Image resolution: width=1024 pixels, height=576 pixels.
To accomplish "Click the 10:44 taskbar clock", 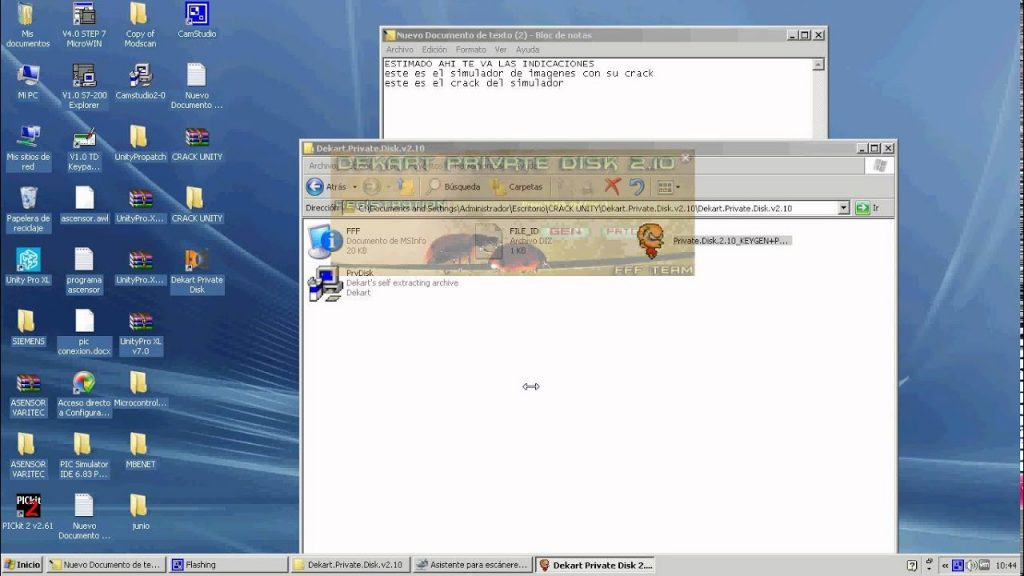I will pyautogui.click(x=1006, y=566).
